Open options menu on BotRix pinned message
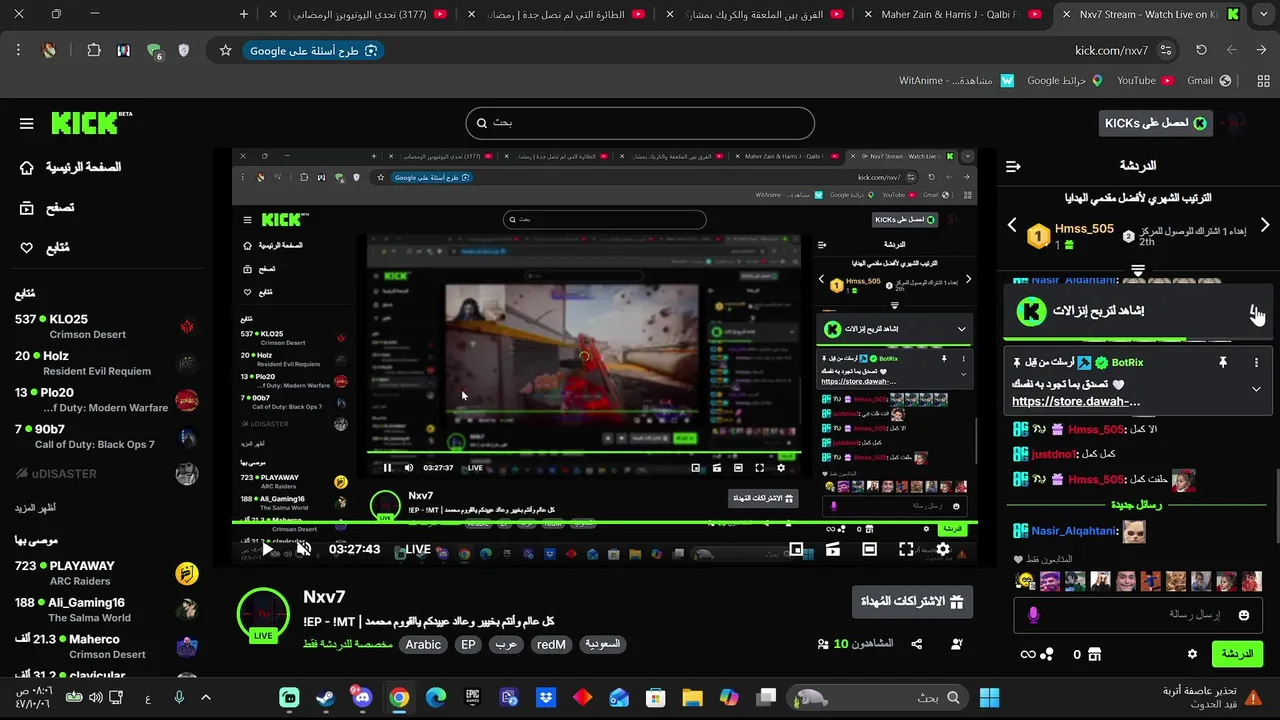Screen dimensions: 1280x720 1257,363
